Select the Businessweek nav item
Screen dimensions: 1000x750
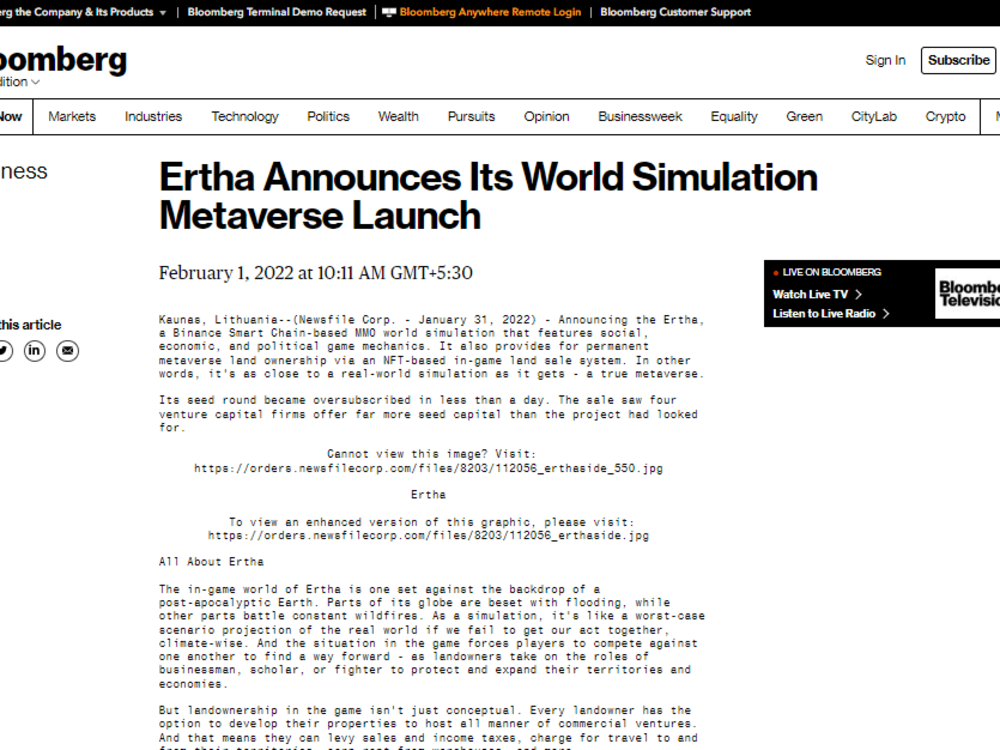640,117
